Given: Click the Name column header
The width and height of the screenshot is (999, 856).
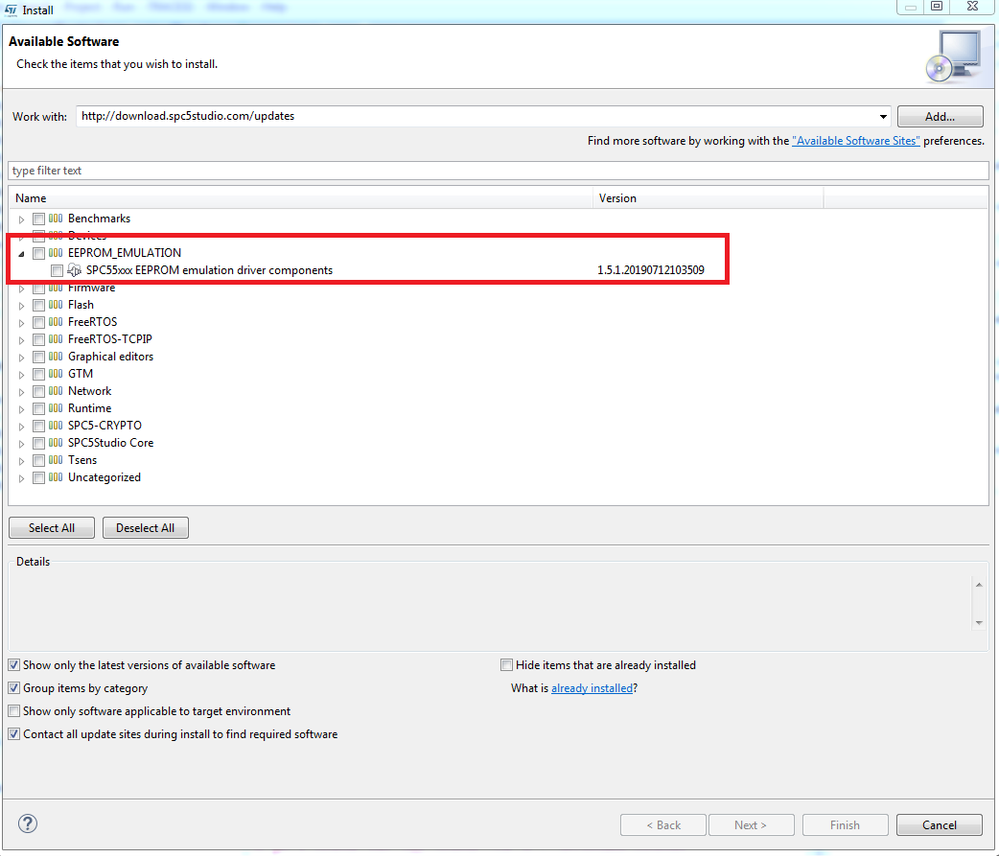Looking at the screenshot, I should click(x=301, y=198).
